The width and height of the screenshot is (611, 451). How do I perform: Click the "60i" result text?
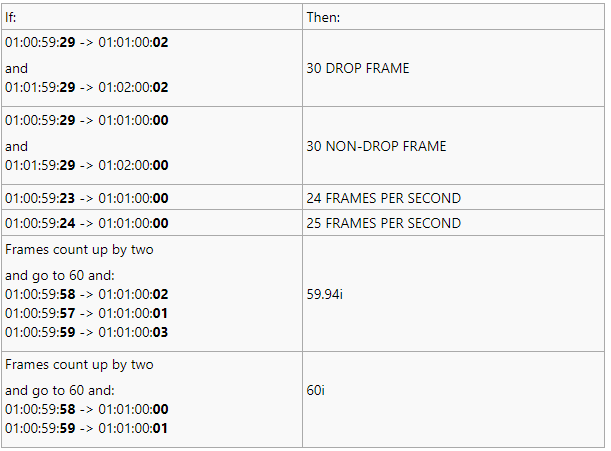316,390
